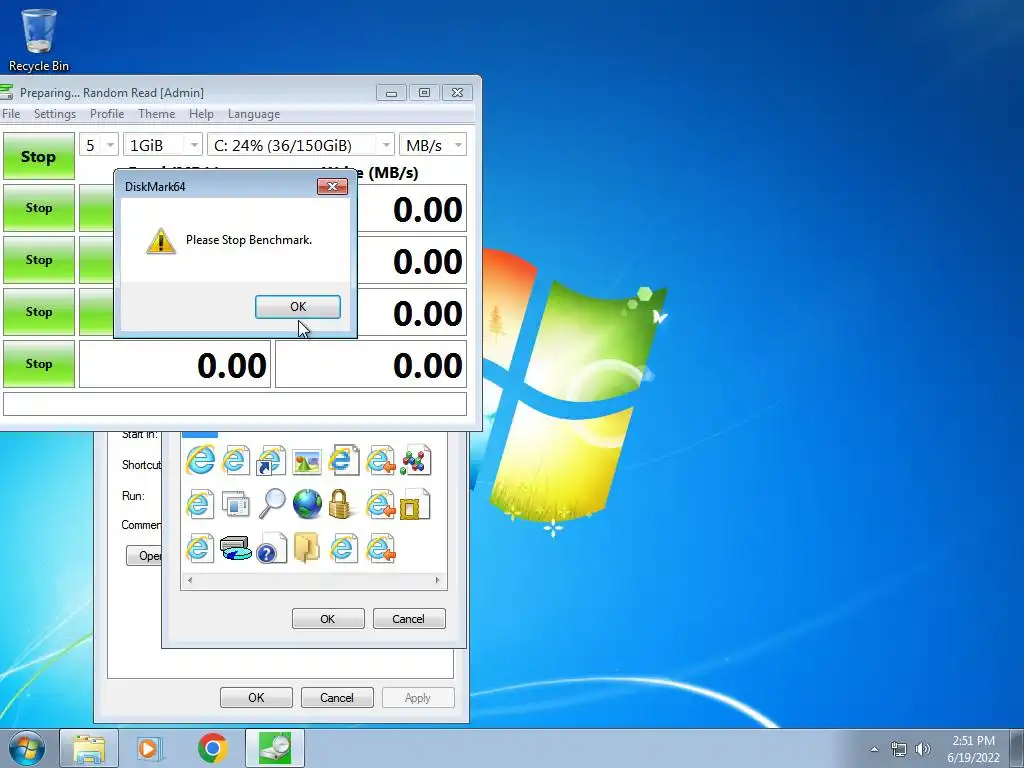Viewport: 1024px width, 768px height.
Task: Select the gold padlock icon
Action: (x=341, y=504)
